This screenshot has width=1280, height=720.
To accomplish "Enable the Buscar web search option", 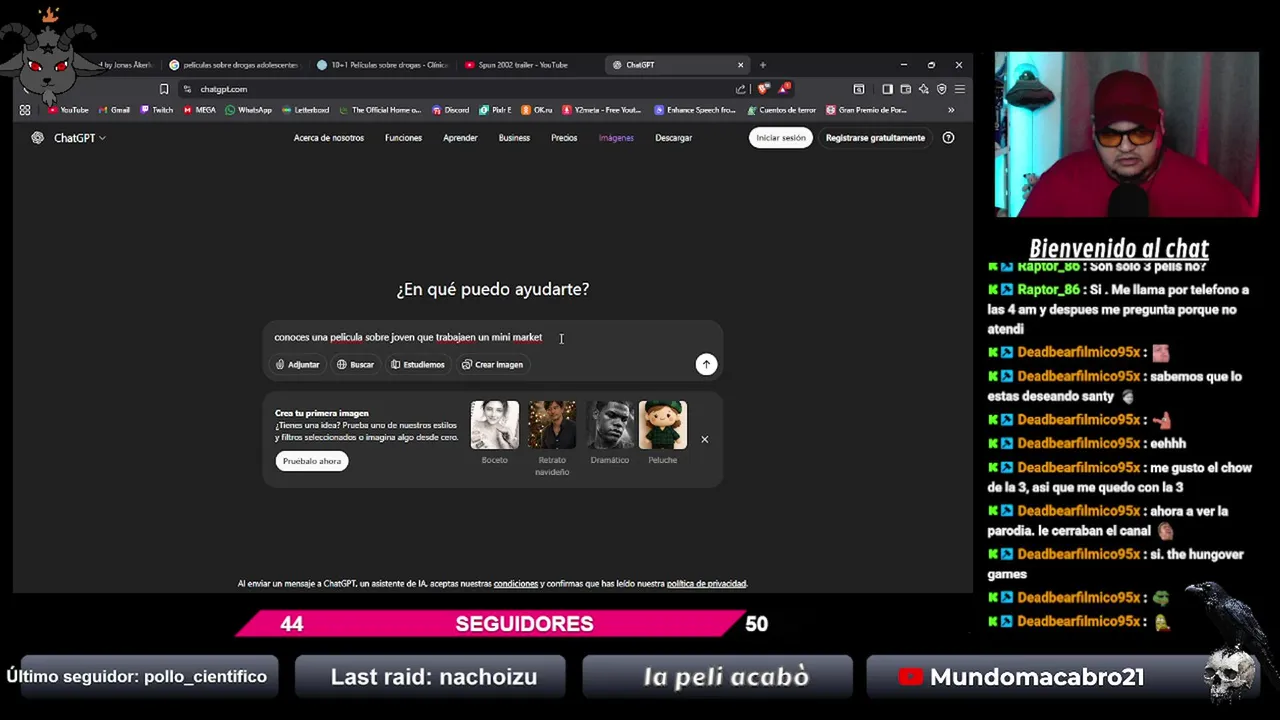I will point(355,365).
